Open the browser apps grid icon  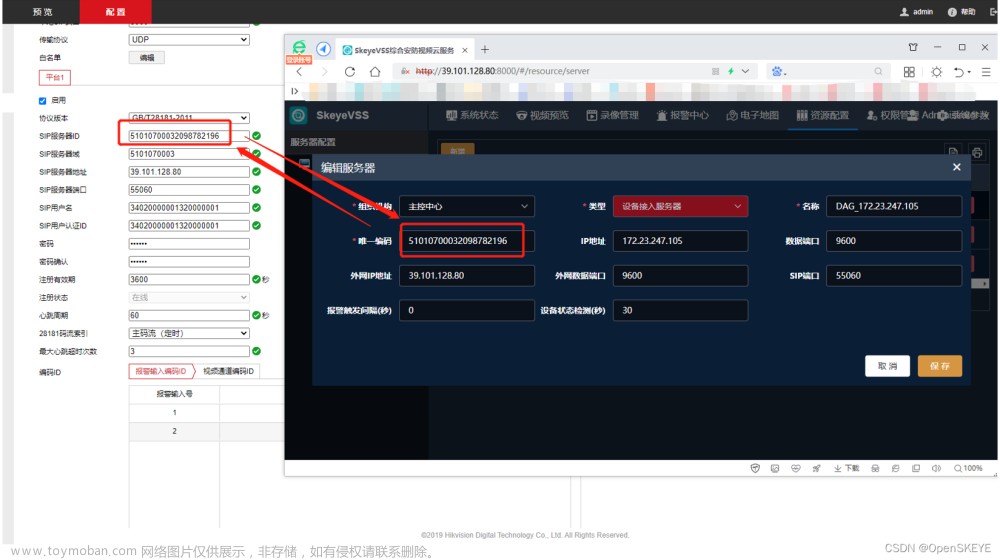(909, 72)
